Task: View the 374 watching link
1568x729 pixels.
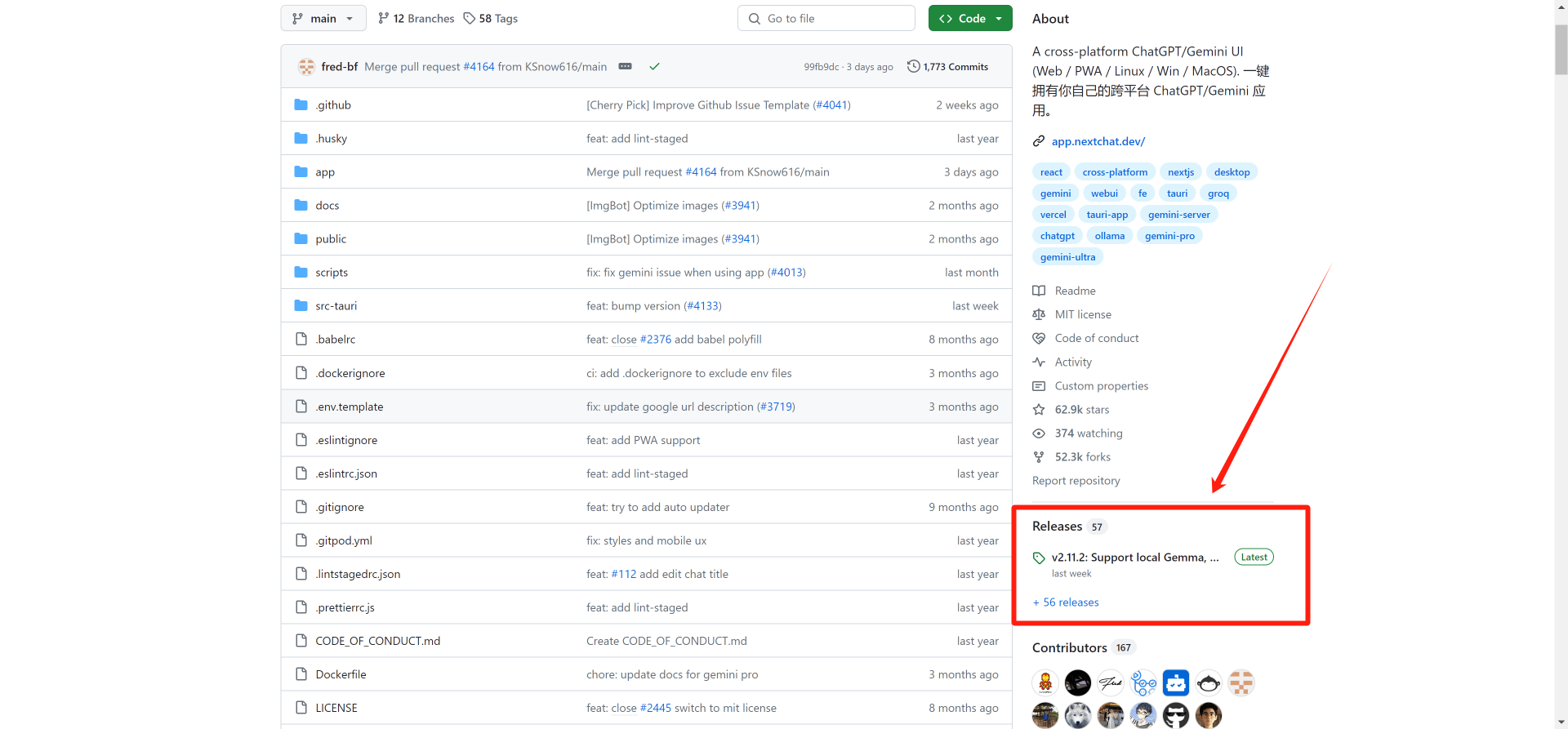Action: [1089, 433]
